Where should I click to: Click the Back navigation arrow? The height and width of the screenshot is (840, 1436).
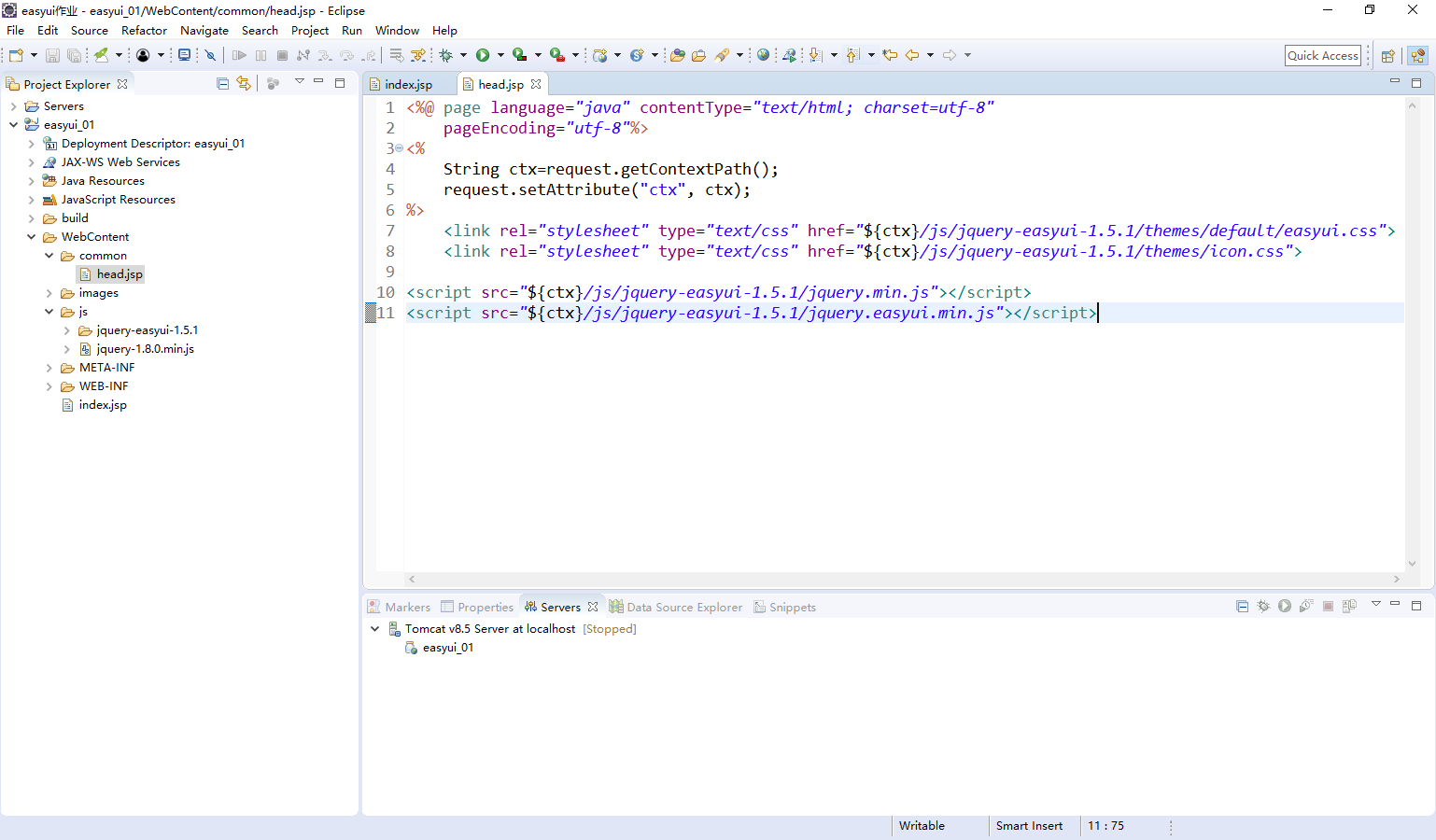click(912, 55)
